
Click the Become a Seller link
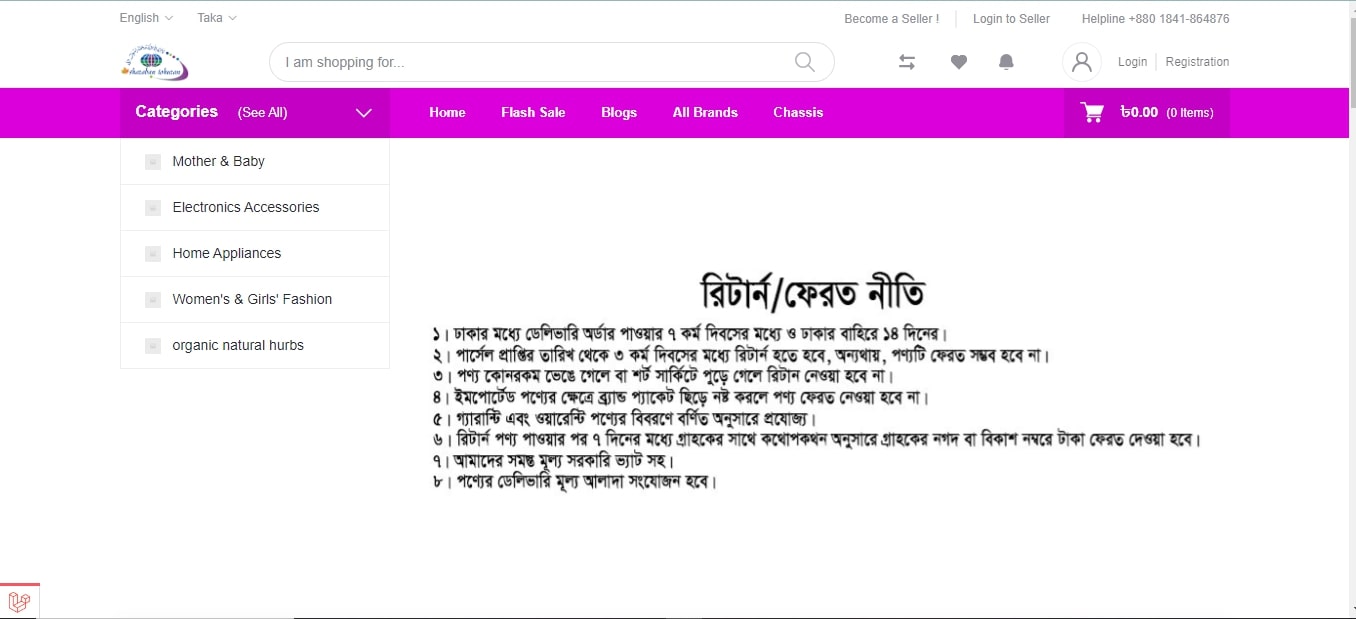(891, 19)
